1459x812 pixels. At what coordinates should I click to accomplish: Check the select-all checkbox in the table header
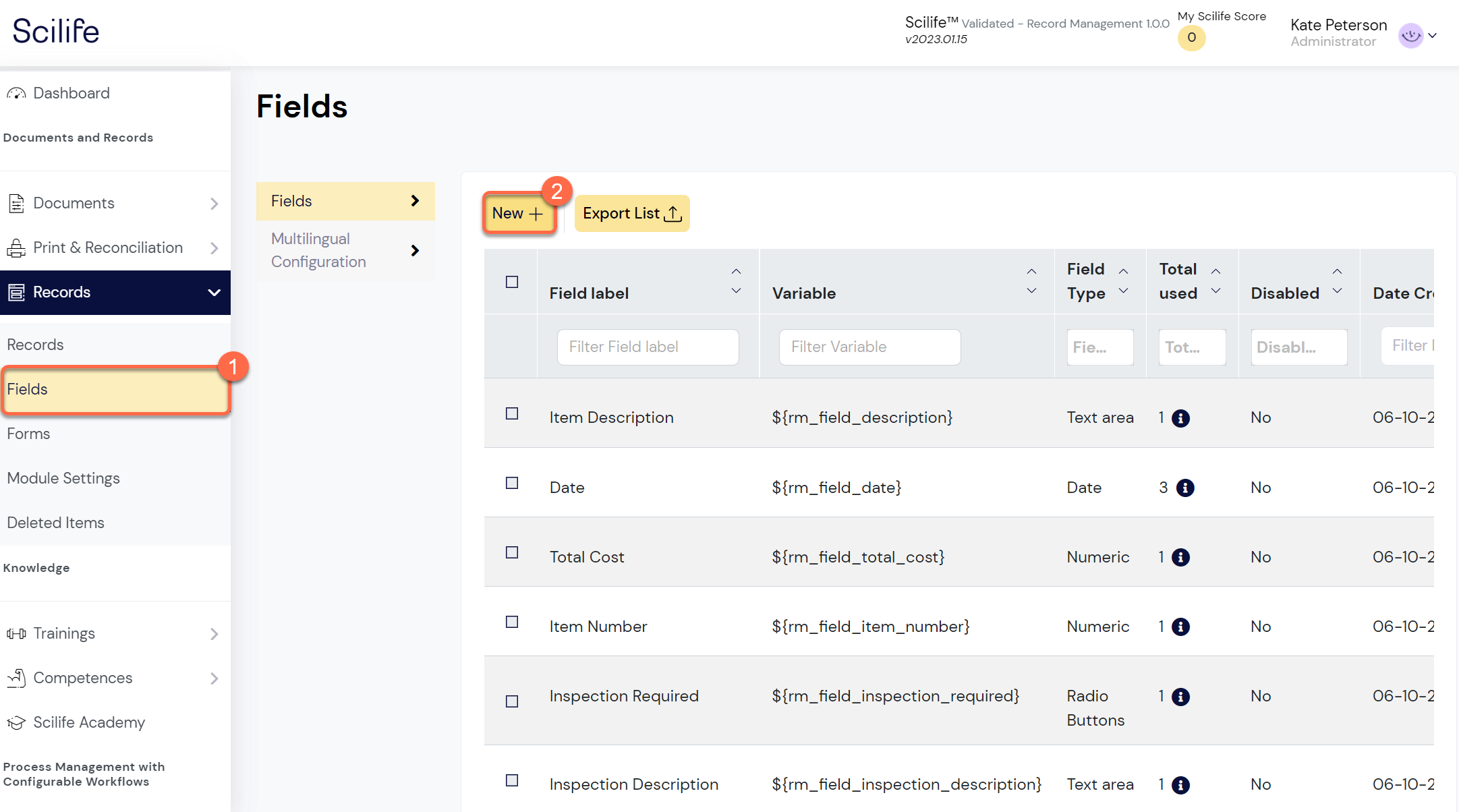(x=511, y=281)
